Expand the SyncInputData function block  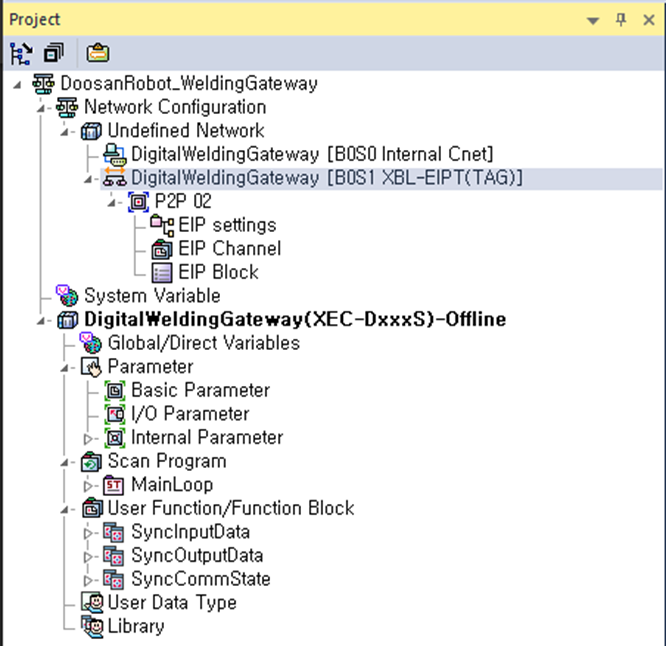(x=90, y=532)
